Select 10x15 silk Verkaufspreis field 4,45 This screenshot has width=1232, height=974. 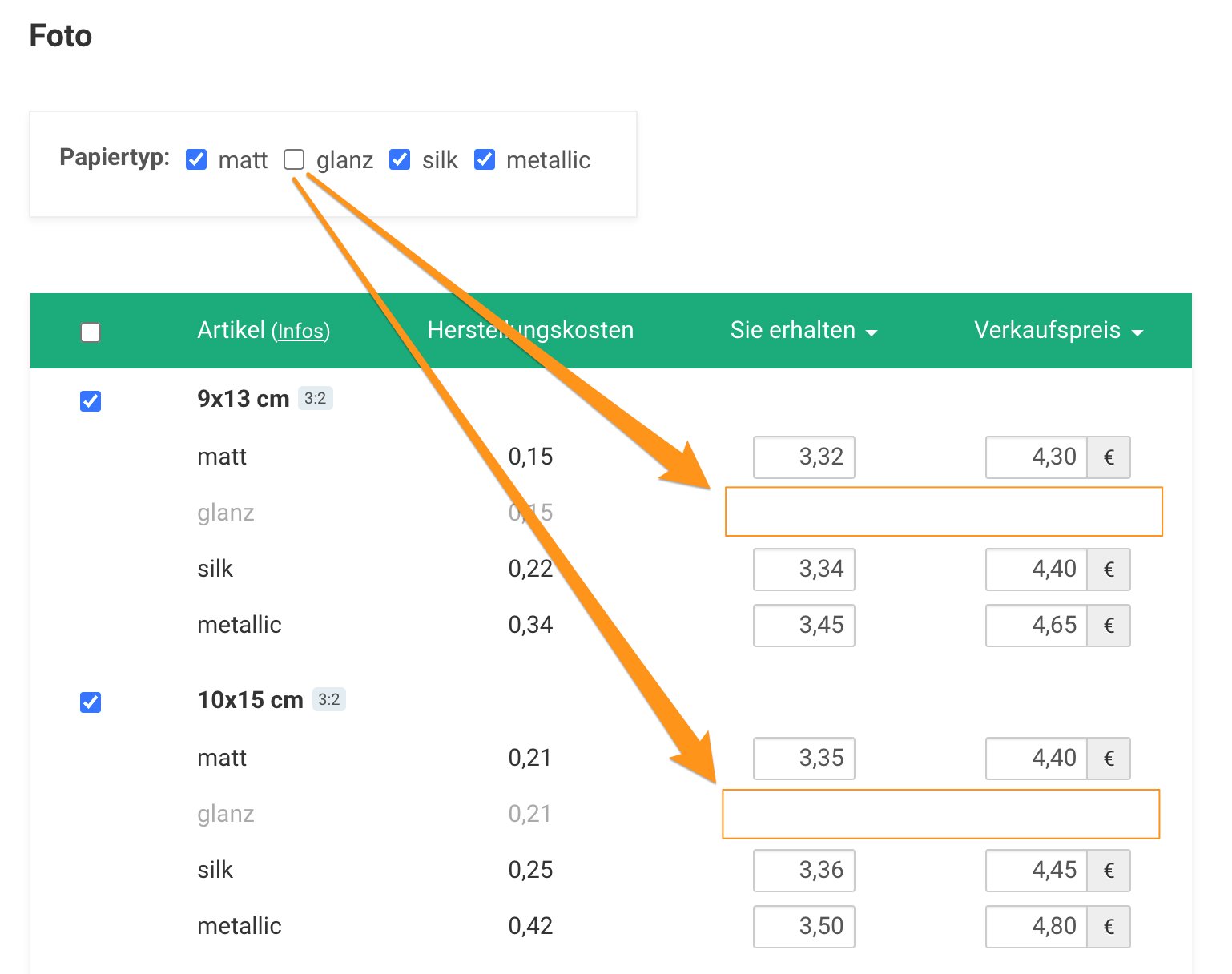point(1036,871)
